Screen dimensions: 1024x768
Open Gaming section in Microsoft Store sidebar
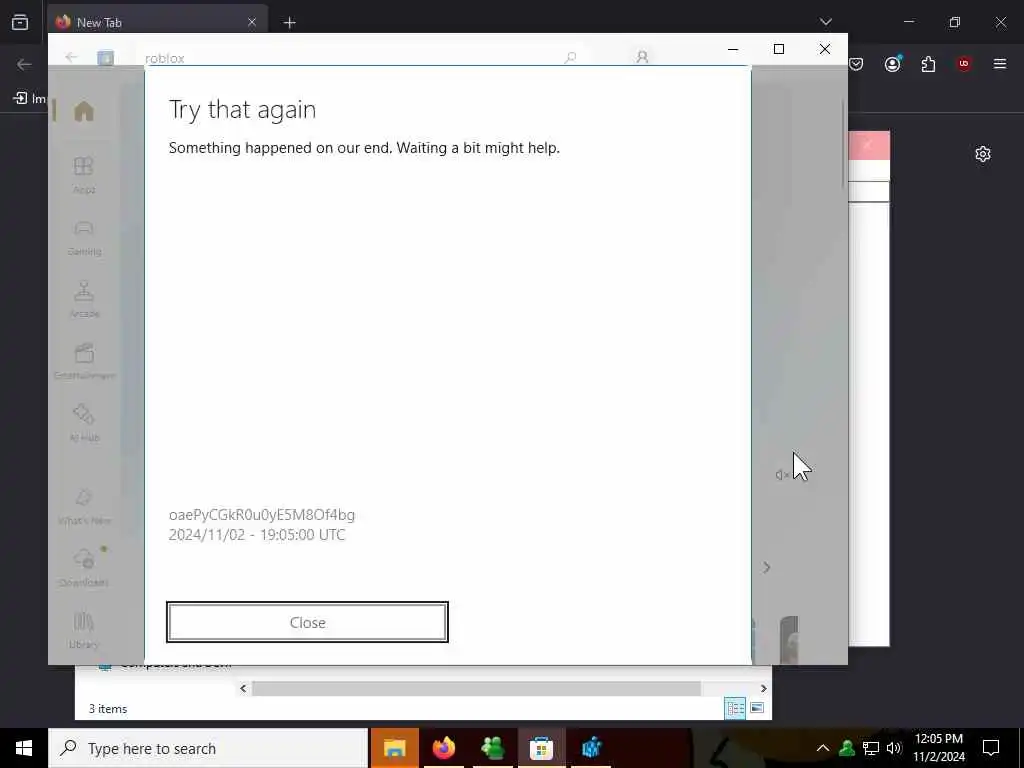coord(84,238)
